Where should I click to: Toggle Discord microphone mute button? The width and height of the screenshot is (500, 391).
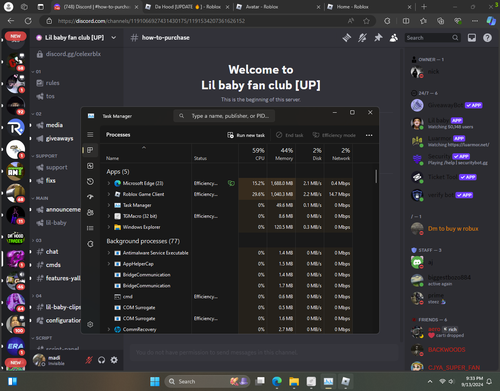click(x=89, y=360)
